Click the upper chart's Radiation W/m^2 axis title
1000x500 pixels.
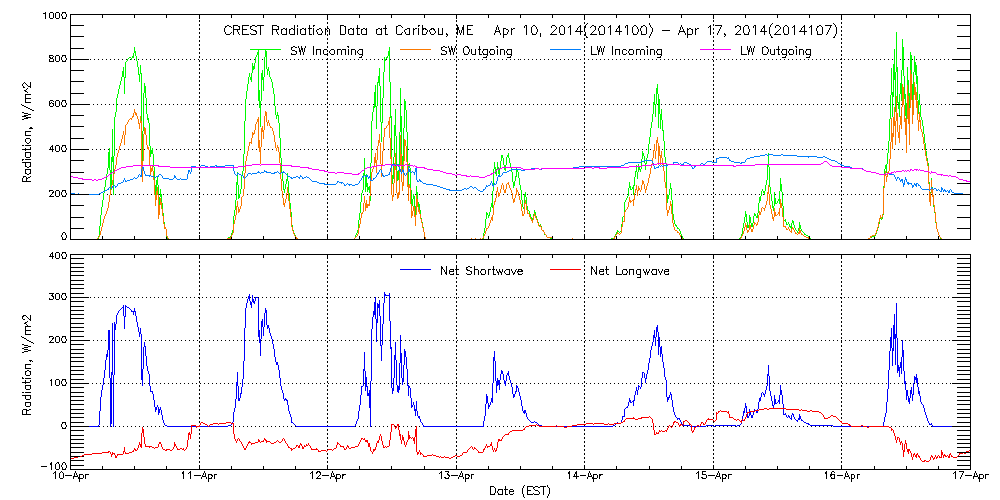29,129
